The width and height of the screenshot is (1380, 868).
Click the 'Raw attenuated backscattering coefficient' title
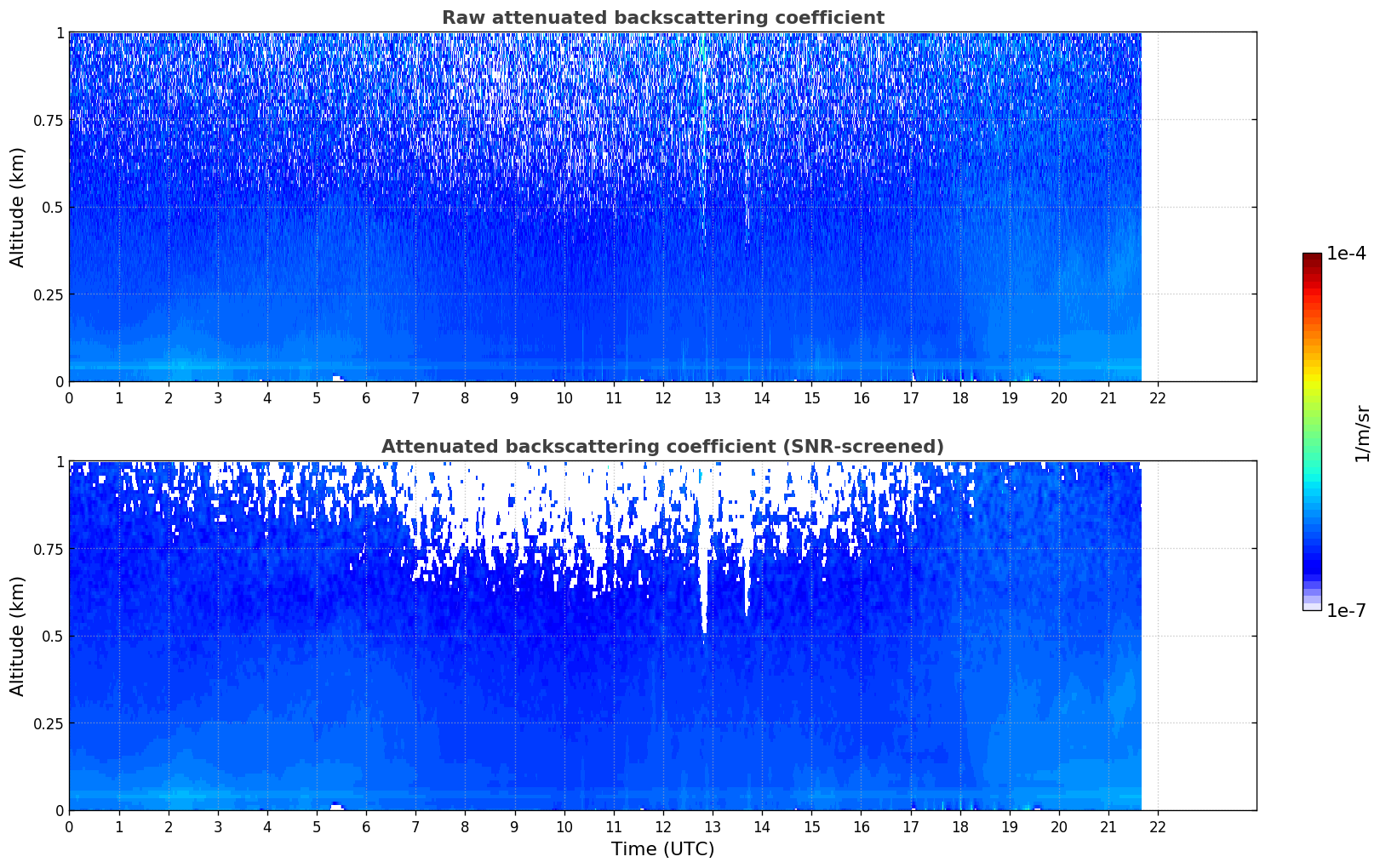(x=662, y=18)
